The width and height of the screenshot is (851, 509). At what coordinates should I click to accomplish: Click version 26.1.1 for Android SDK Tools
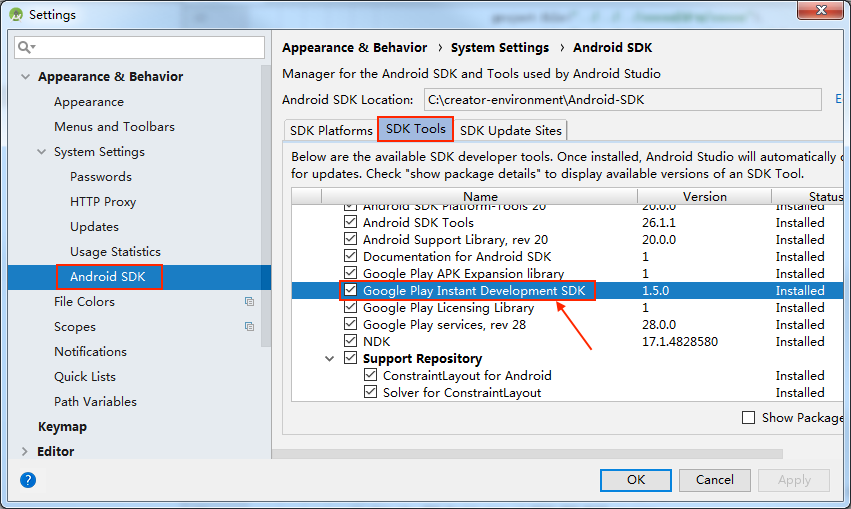pos(659,222)
